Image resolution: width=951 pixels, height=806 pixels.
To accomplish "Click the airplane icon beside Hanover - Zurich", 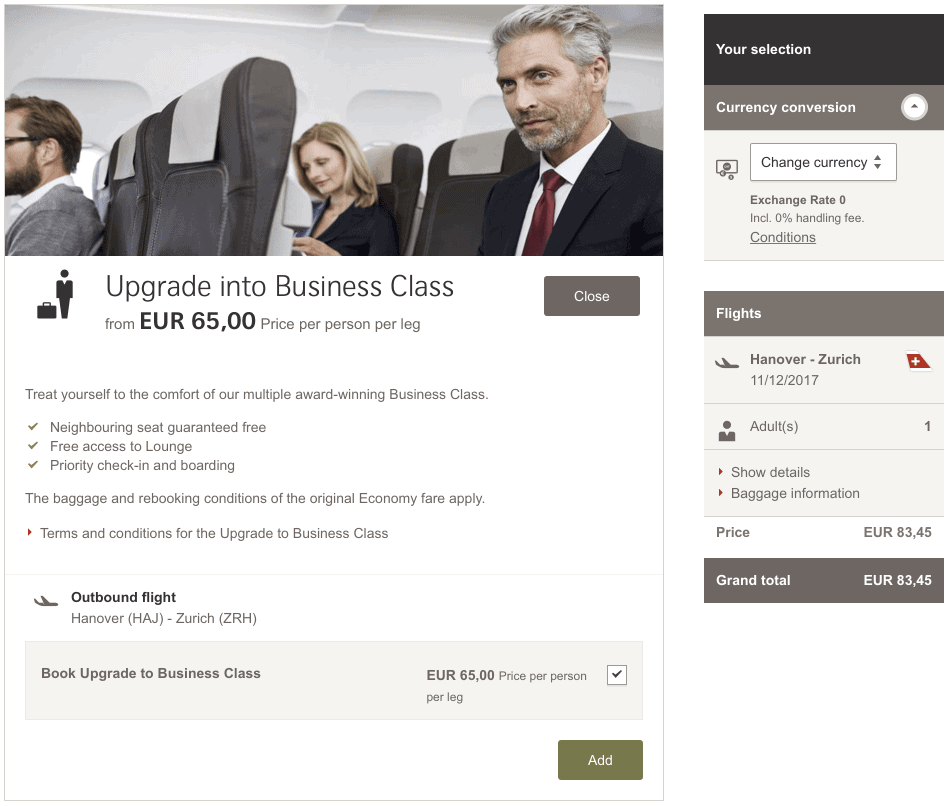I will 727,363.
